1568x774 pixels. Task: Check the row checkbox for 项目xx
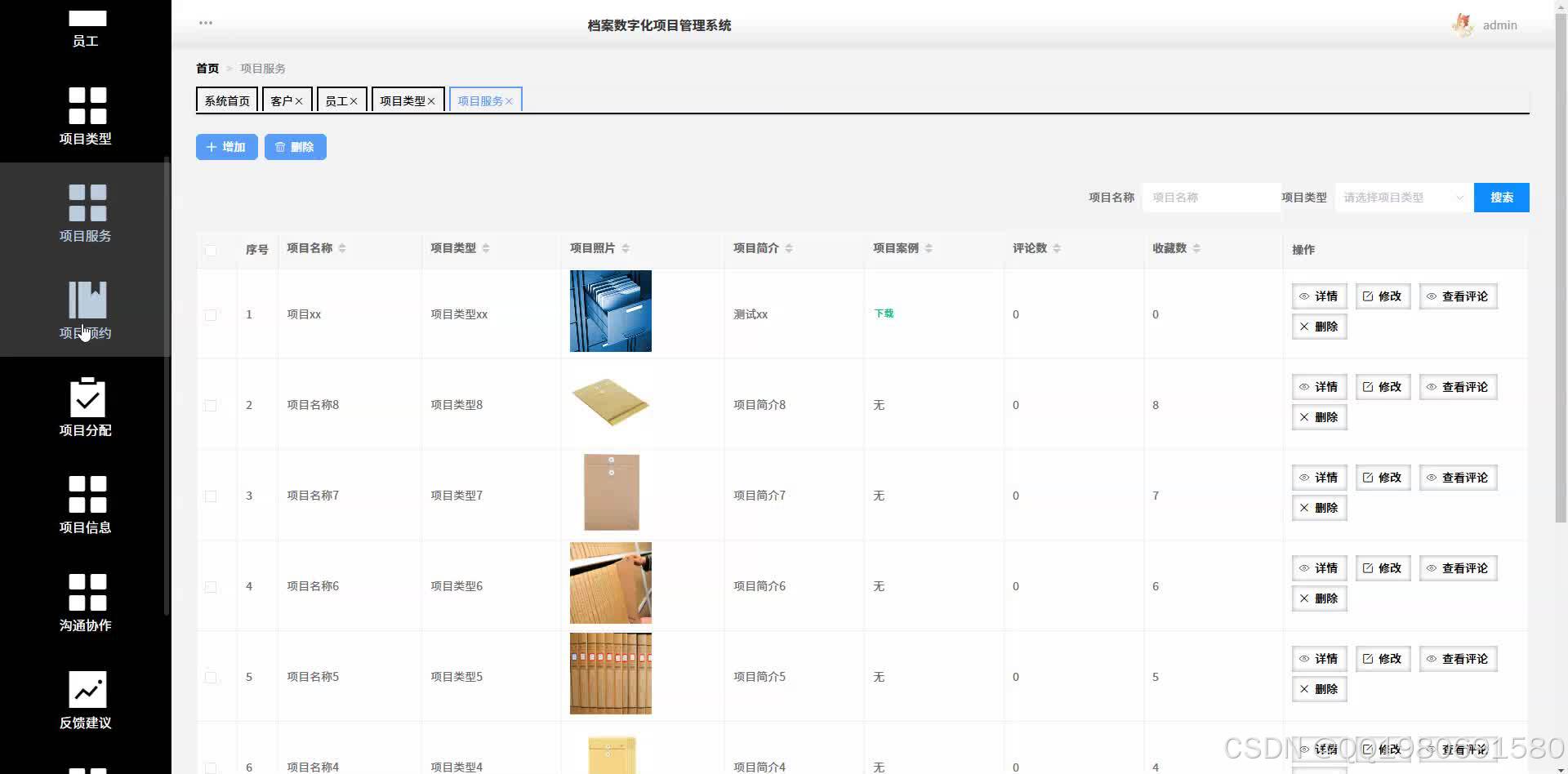click(x=211, y=314)
